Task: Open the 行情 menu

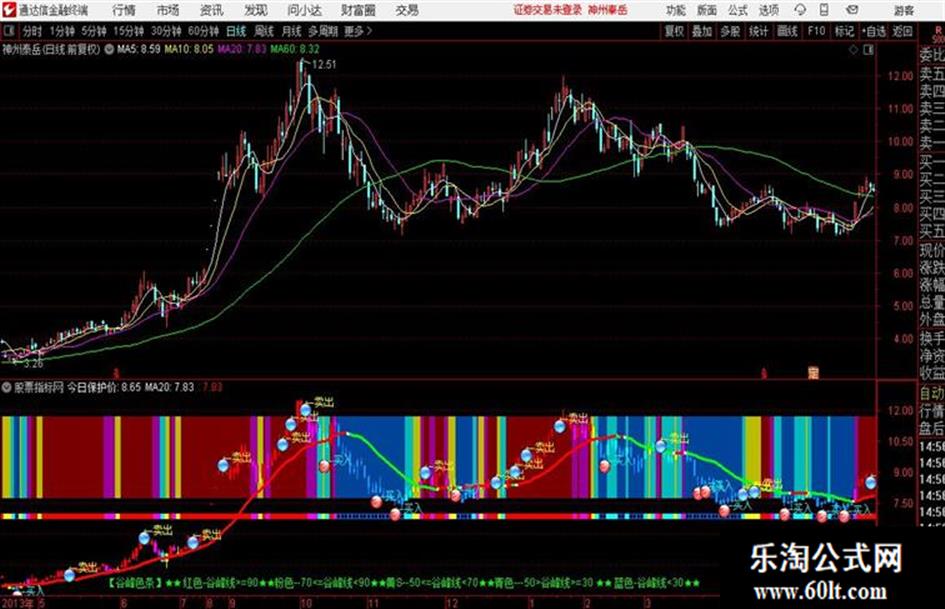Action: 124,10
